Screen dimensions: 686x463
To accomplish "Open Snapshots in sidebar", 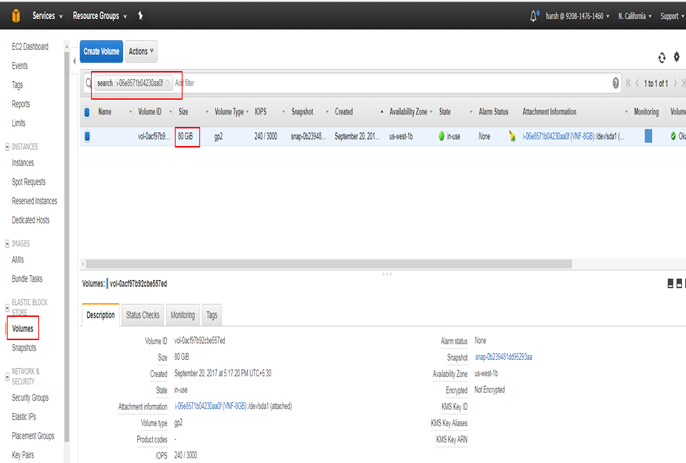I will point(24,348).
